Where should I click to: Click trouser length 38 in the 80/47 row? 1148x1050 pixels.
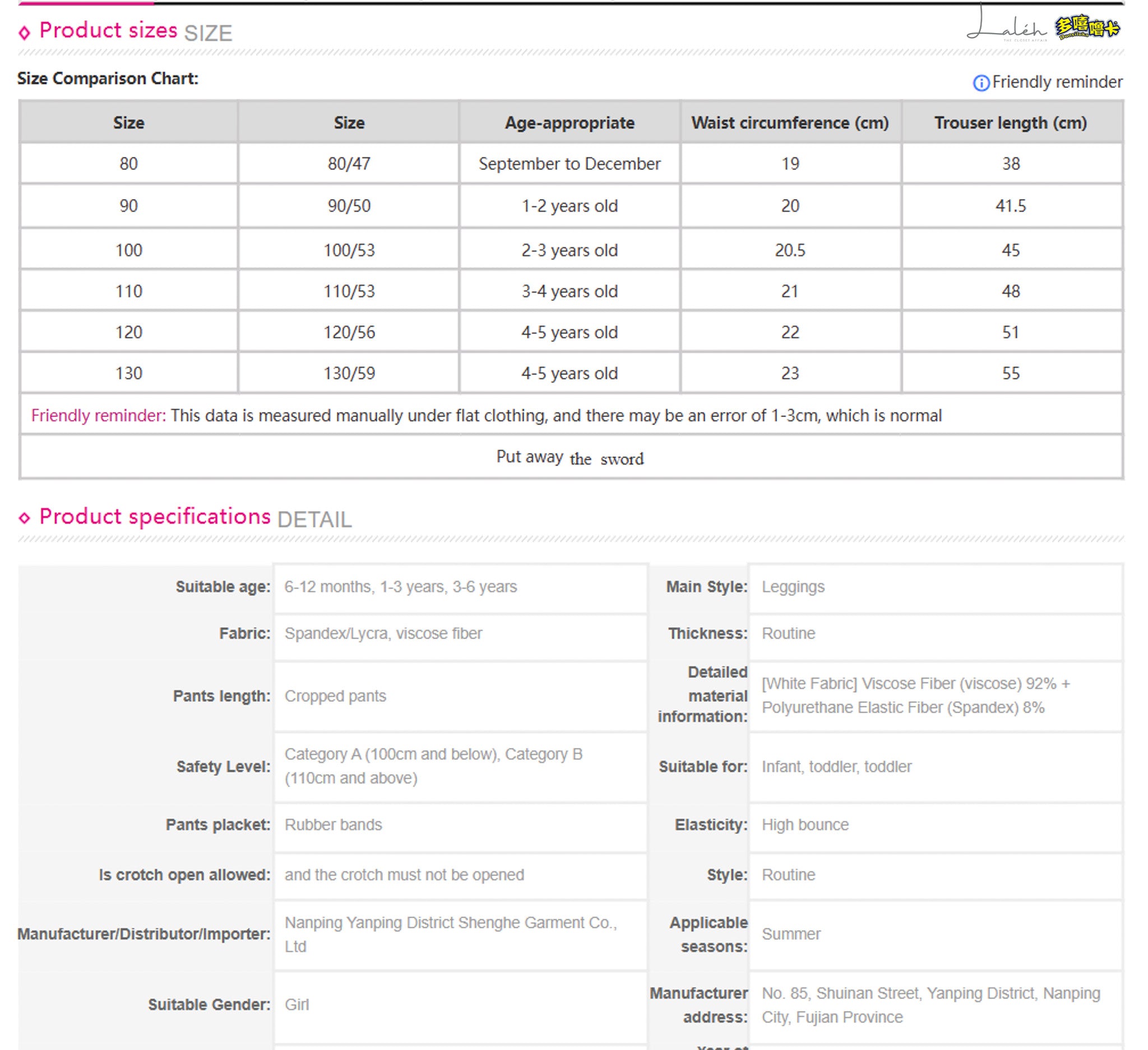tap(1011, 164)
